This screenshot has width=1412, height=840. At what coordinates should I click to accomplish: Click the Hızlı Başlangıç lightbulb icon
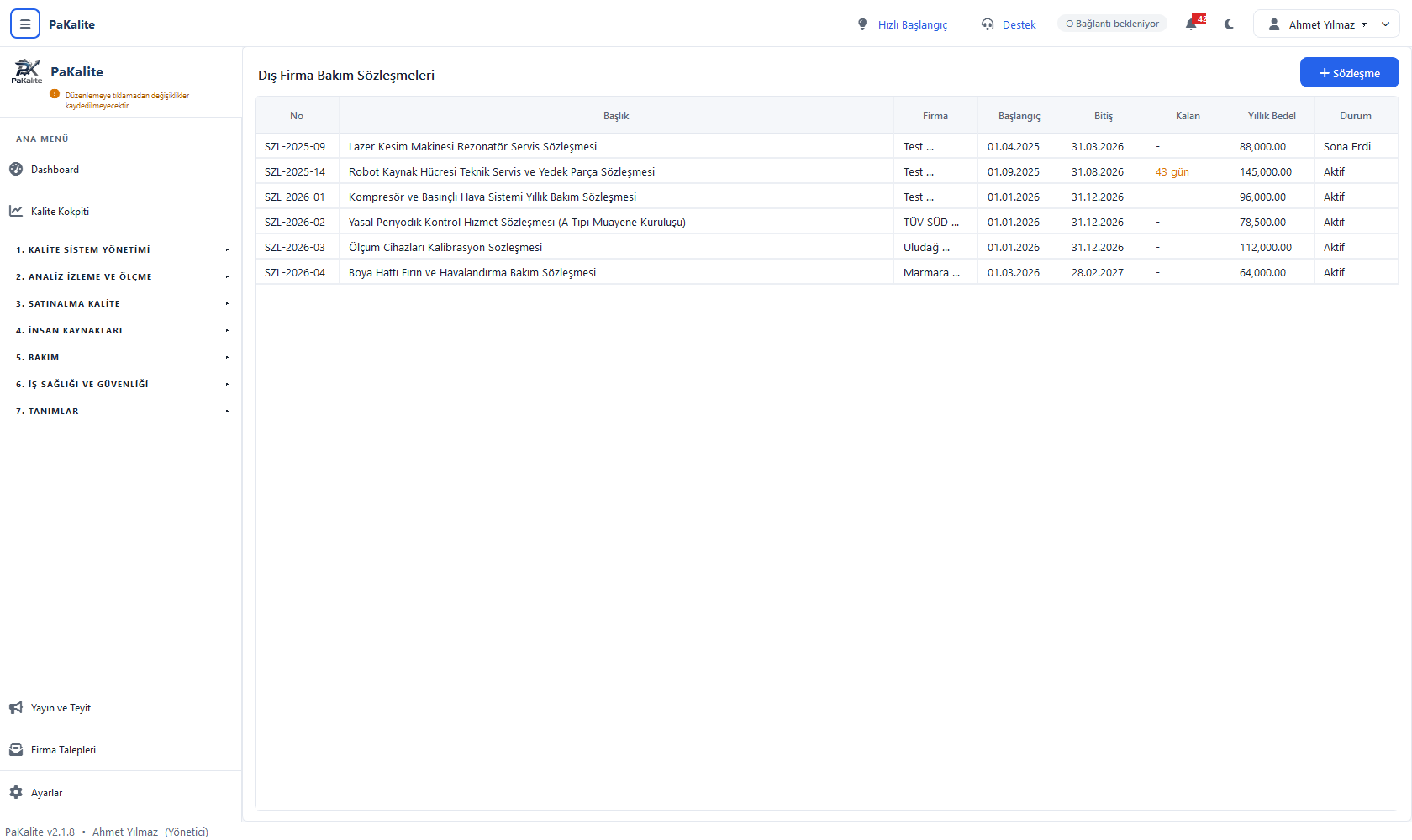(x=862, y=24)
